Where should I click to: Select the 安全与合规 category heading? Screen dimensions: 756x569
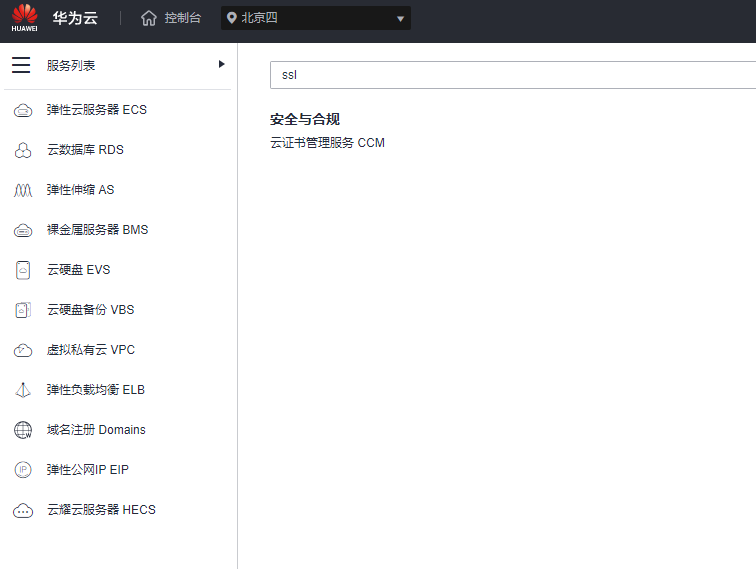point(305,119)
